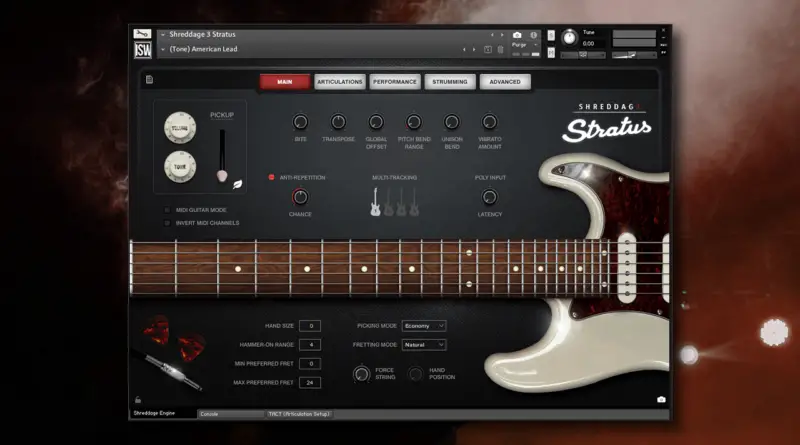Switch to the Advanced tab

tap(505, 82)
